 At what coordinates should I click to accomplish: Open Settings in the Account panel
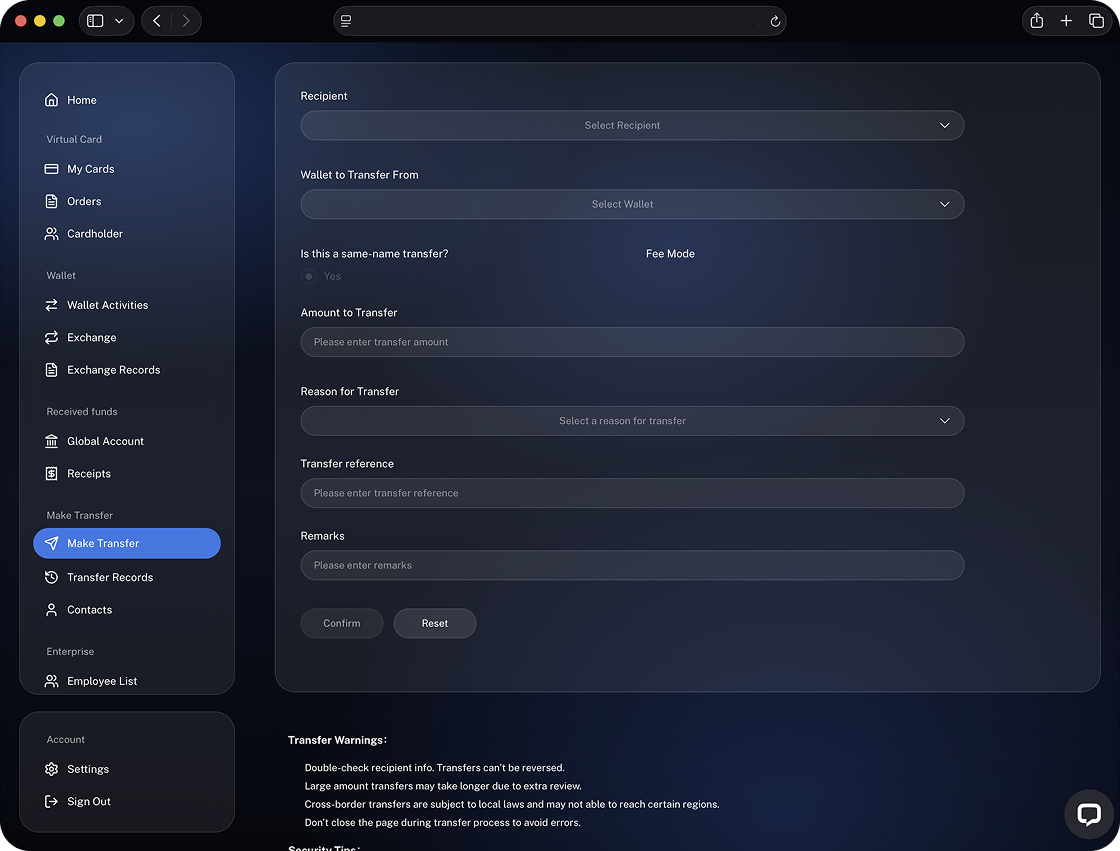88,769
